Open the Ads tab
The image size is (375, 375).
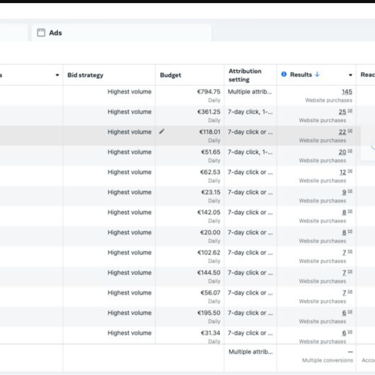pyautogui.click(x=121, y=33)
